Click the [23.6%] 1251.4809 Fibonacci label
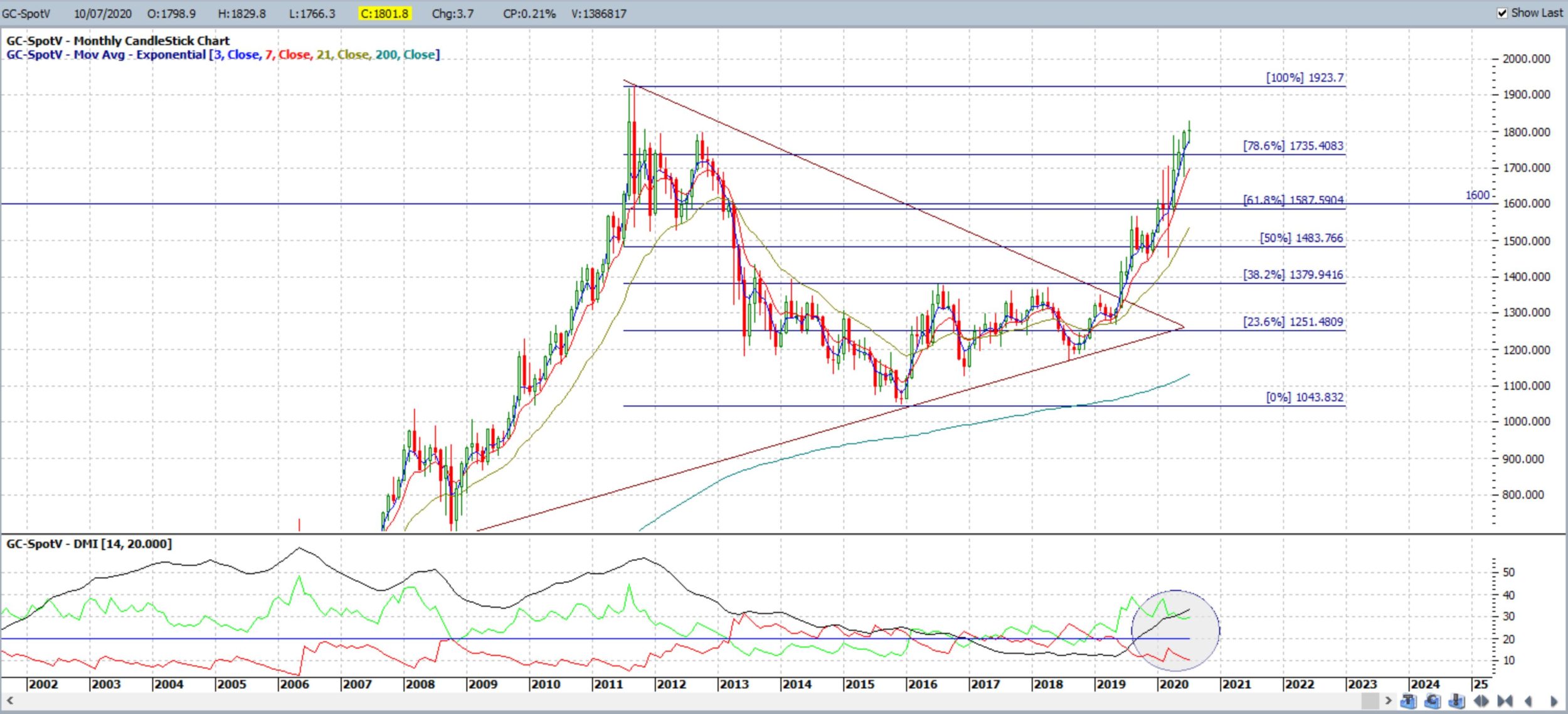Screen dimensions: 1568x714 click(x=1293, y=322)
